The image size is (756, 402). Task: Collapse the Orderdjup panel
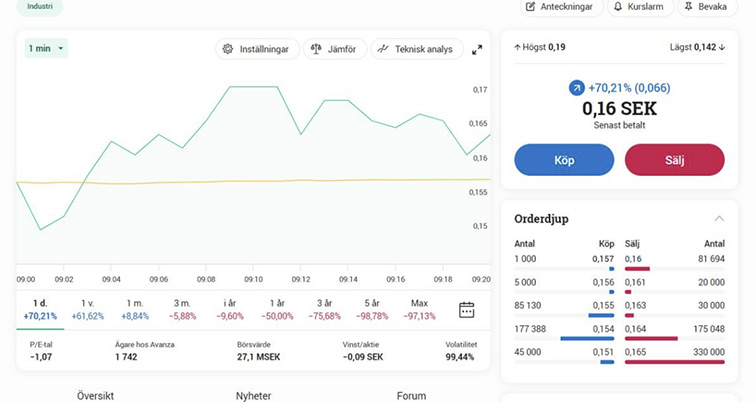pos(718,218)
